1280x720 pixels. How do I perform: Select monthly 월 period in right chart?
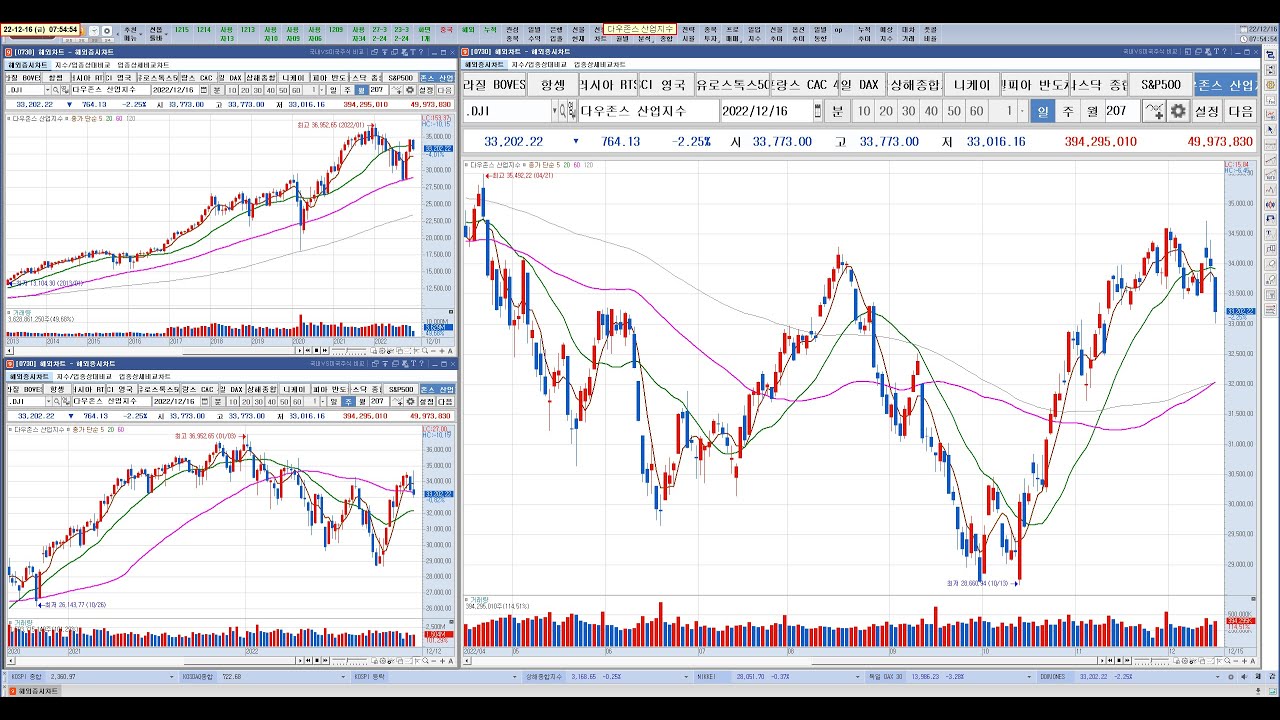coord(1092,110)
